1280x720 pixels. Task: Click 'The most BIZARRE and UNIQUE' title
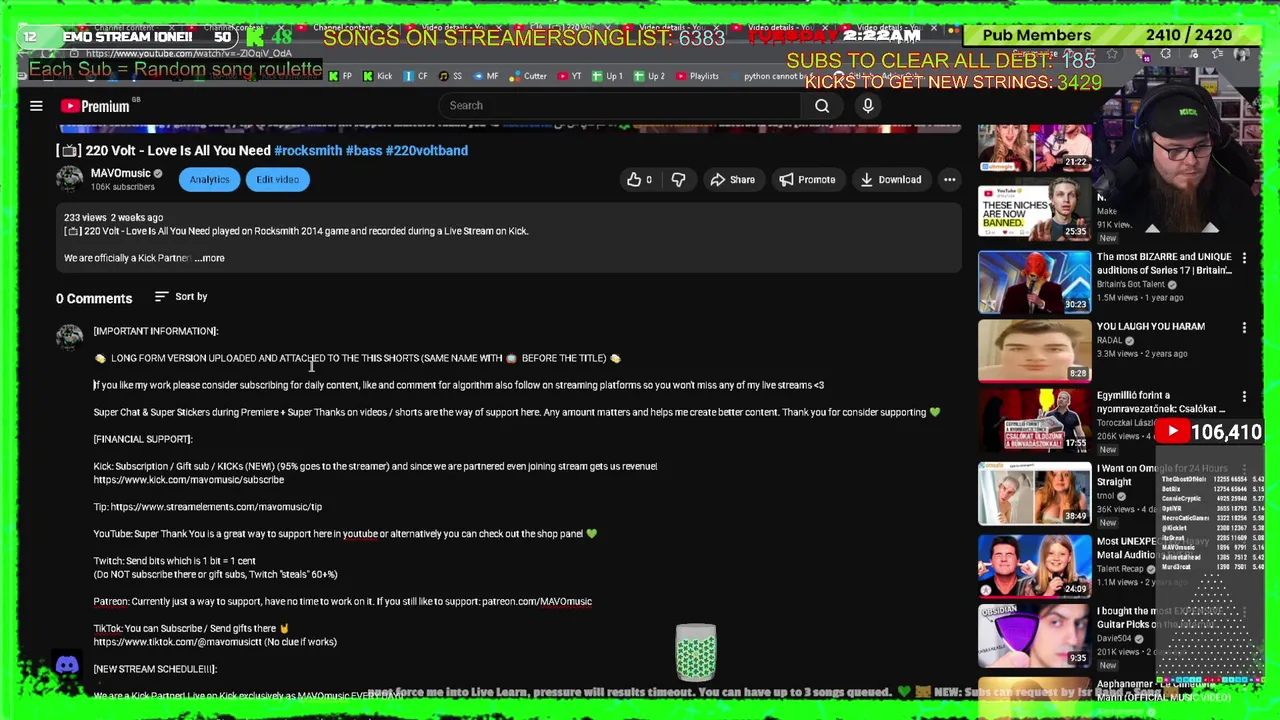[x=1164, y=263]
